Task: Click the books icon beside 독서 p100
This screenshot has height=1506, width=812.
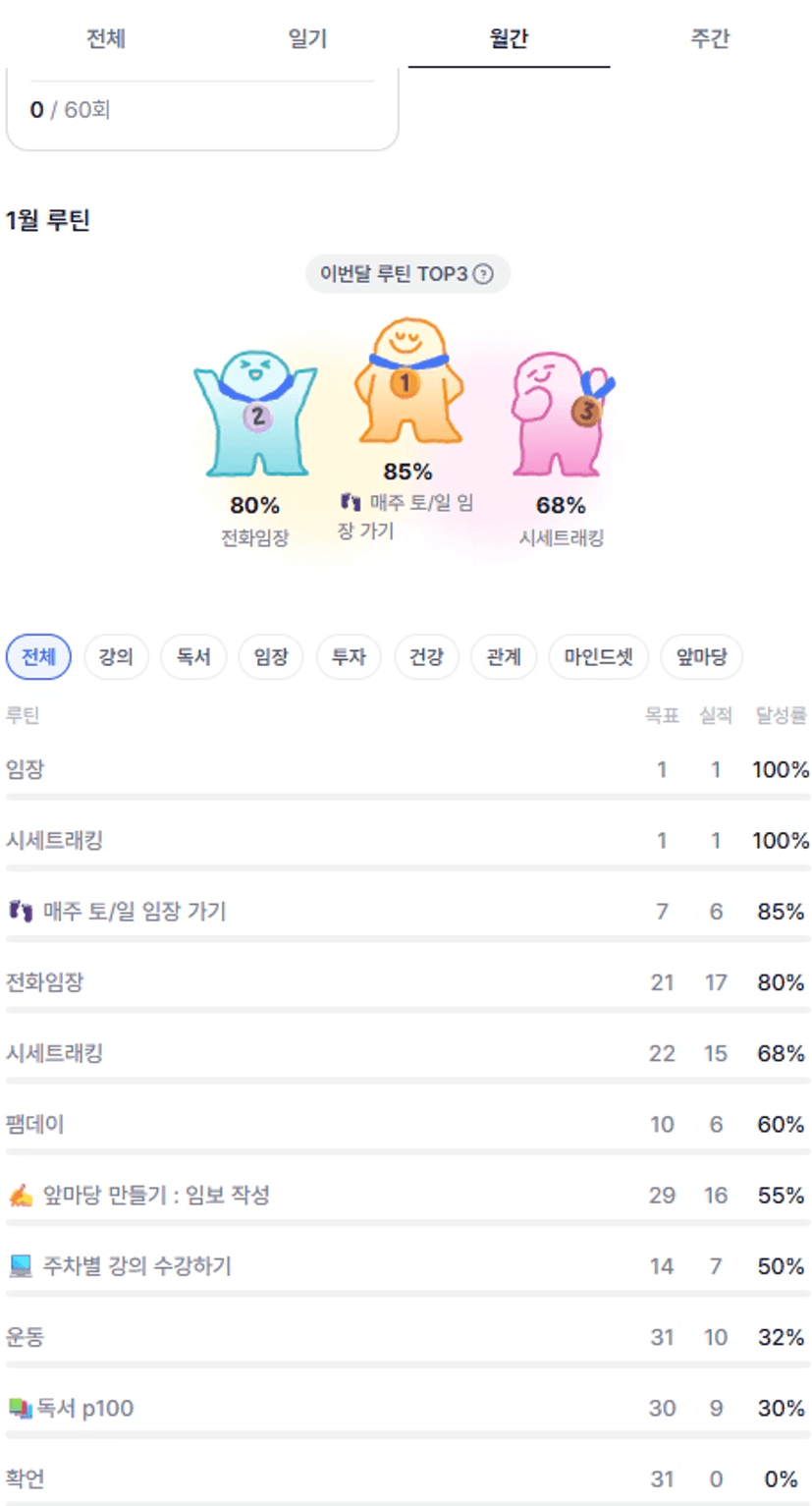Action: coord(21,1409)
